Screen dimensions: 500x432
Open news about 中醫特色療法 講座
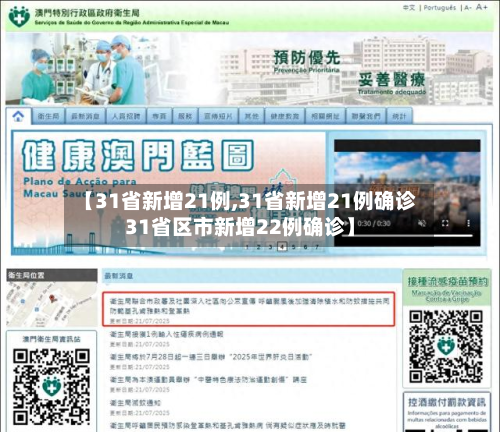pos(208,380)
